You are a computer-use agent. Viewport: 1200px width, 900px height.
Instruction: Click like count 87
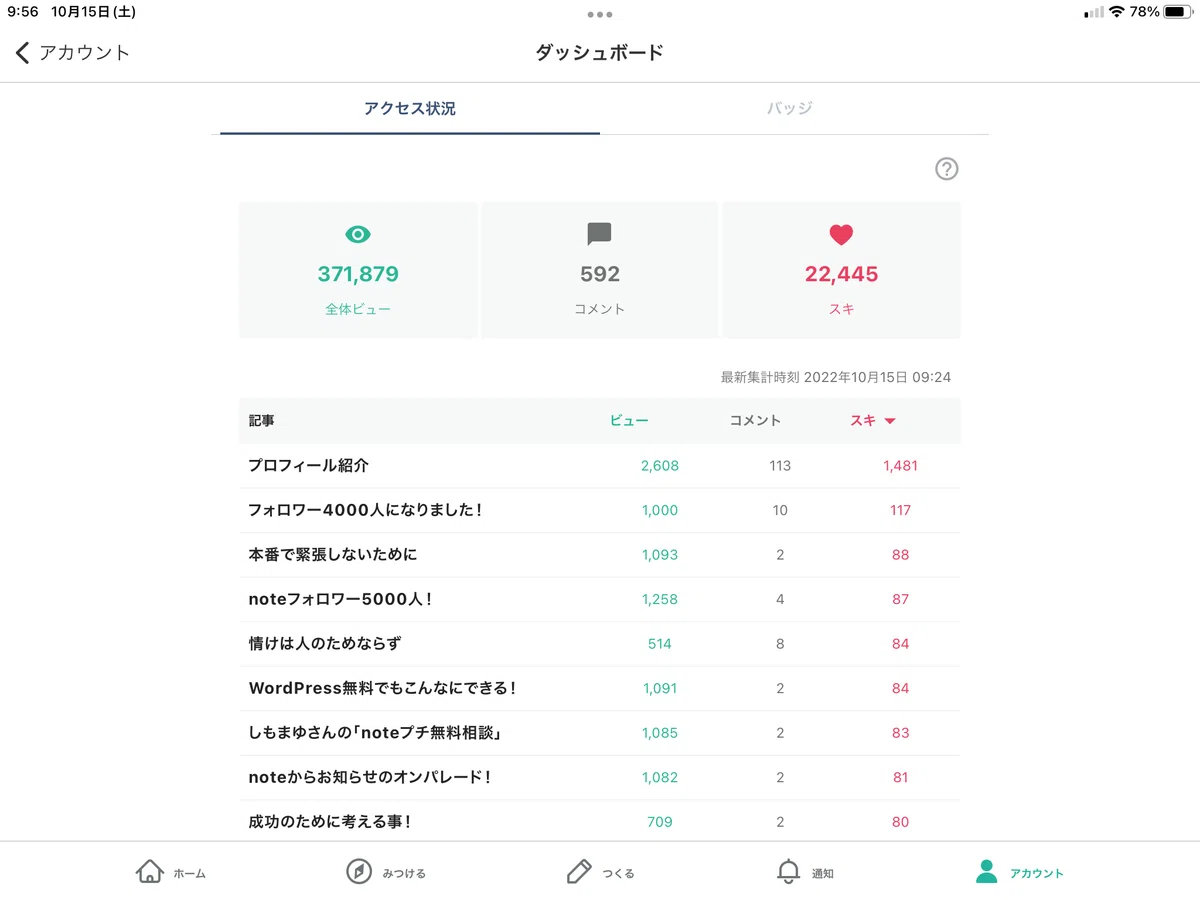pyautogui.click(x=900, y=599)
